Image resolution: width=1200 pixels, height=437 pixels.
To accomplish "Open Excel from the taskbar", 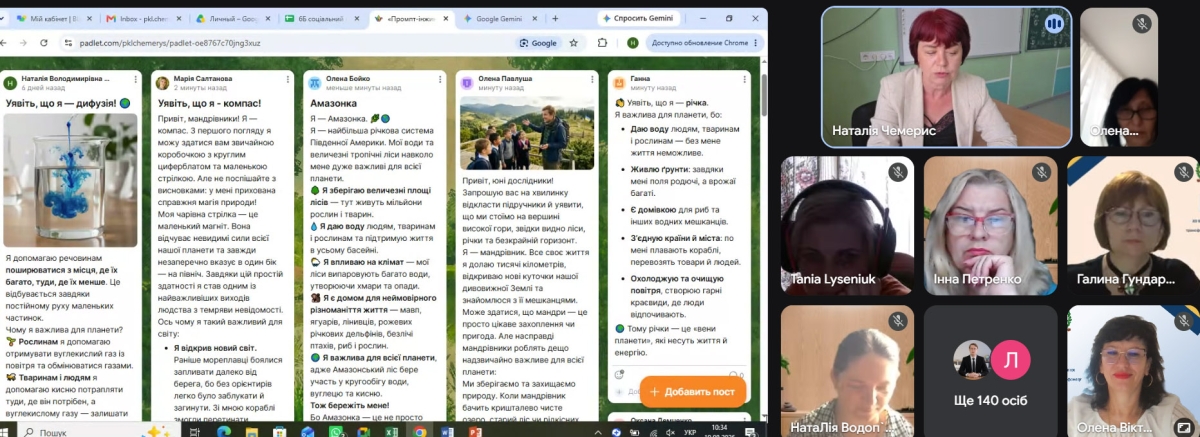I will tap(391, 432).
